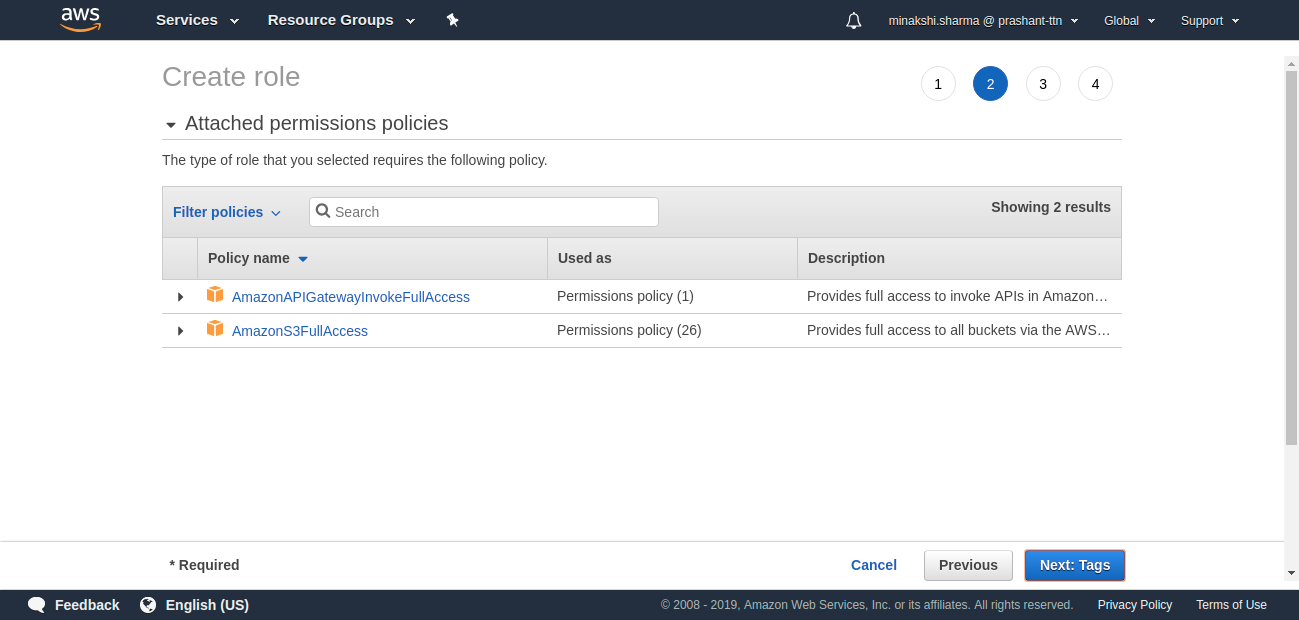Click Showing 2 results text

pyautogui.click(x=1051, y=207)
